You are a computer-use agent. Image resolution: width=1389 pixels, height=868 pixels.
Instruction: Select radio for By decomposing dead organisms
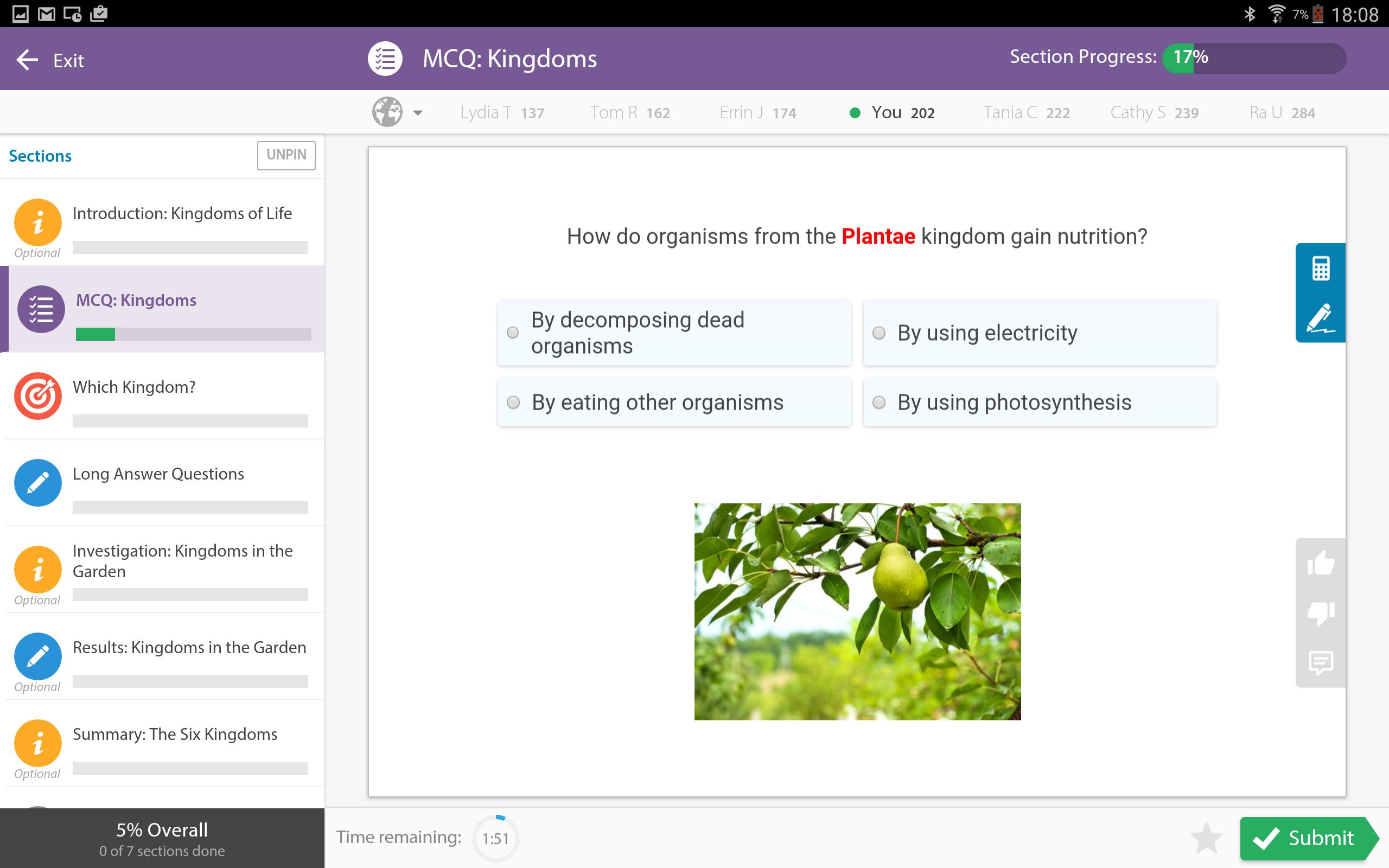pos(513,333)
